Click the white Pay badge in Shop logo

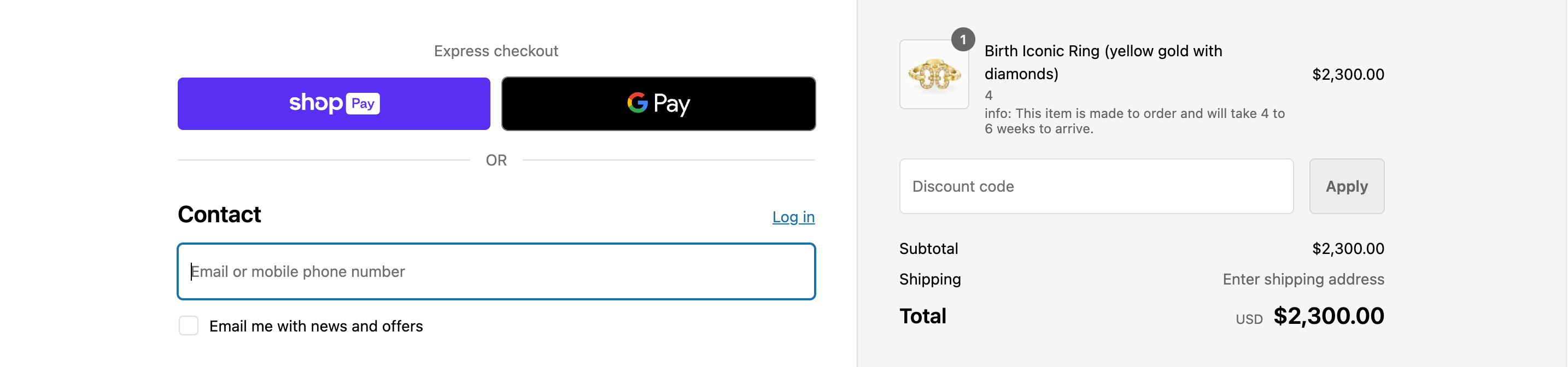pos(363,103)
